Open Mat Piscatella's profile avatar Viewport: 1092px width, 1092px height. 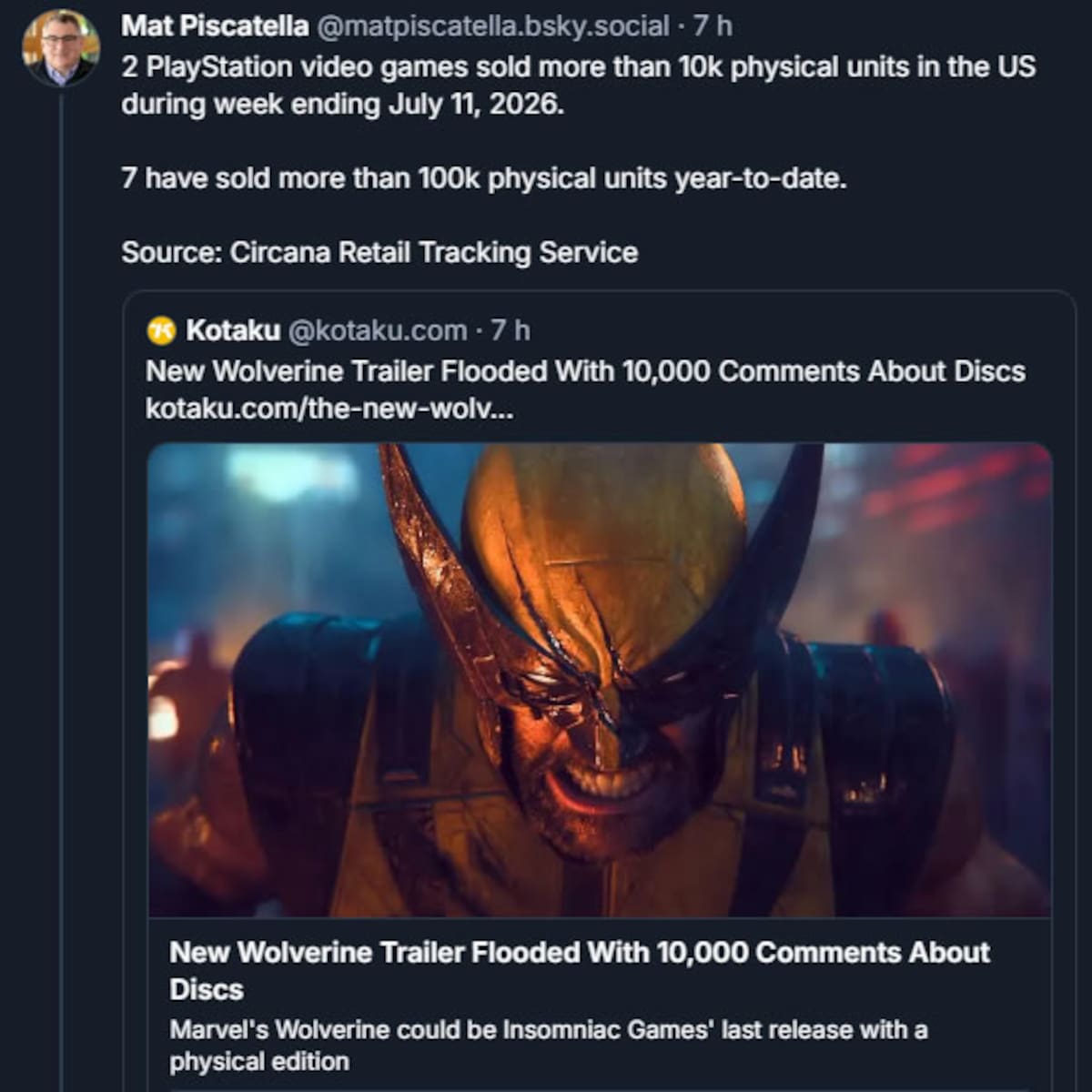click(60, 47)
